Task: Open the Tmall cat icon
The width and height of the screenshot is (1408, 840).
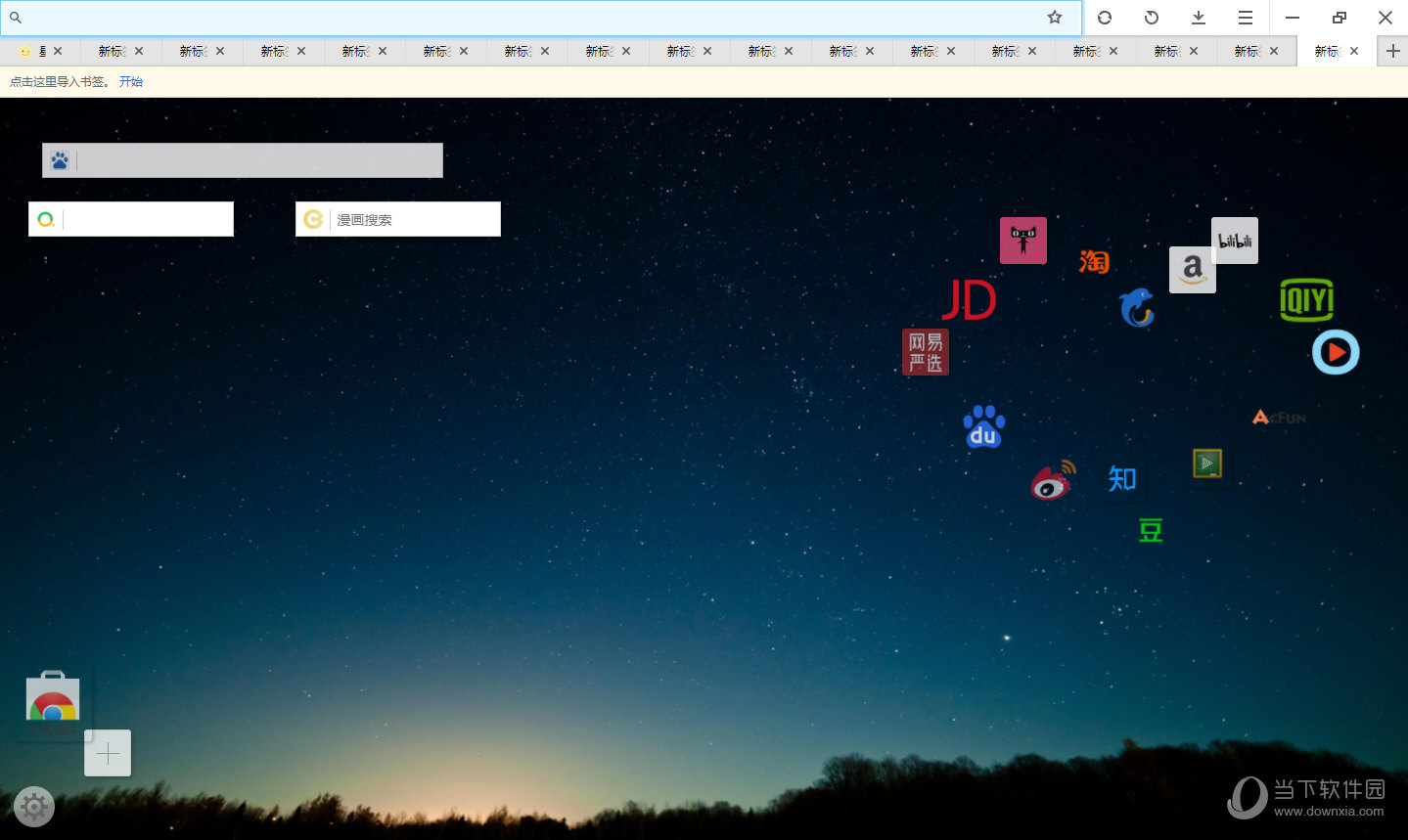Action: pos(1022,241)
